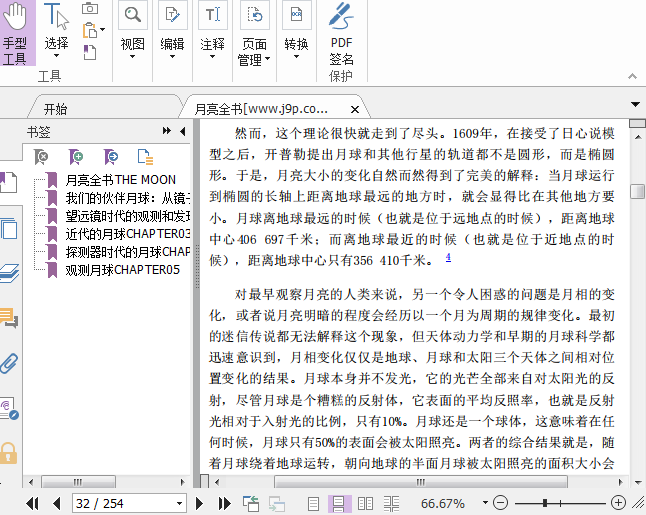Open the digital signatures side panel

(9, 409)
